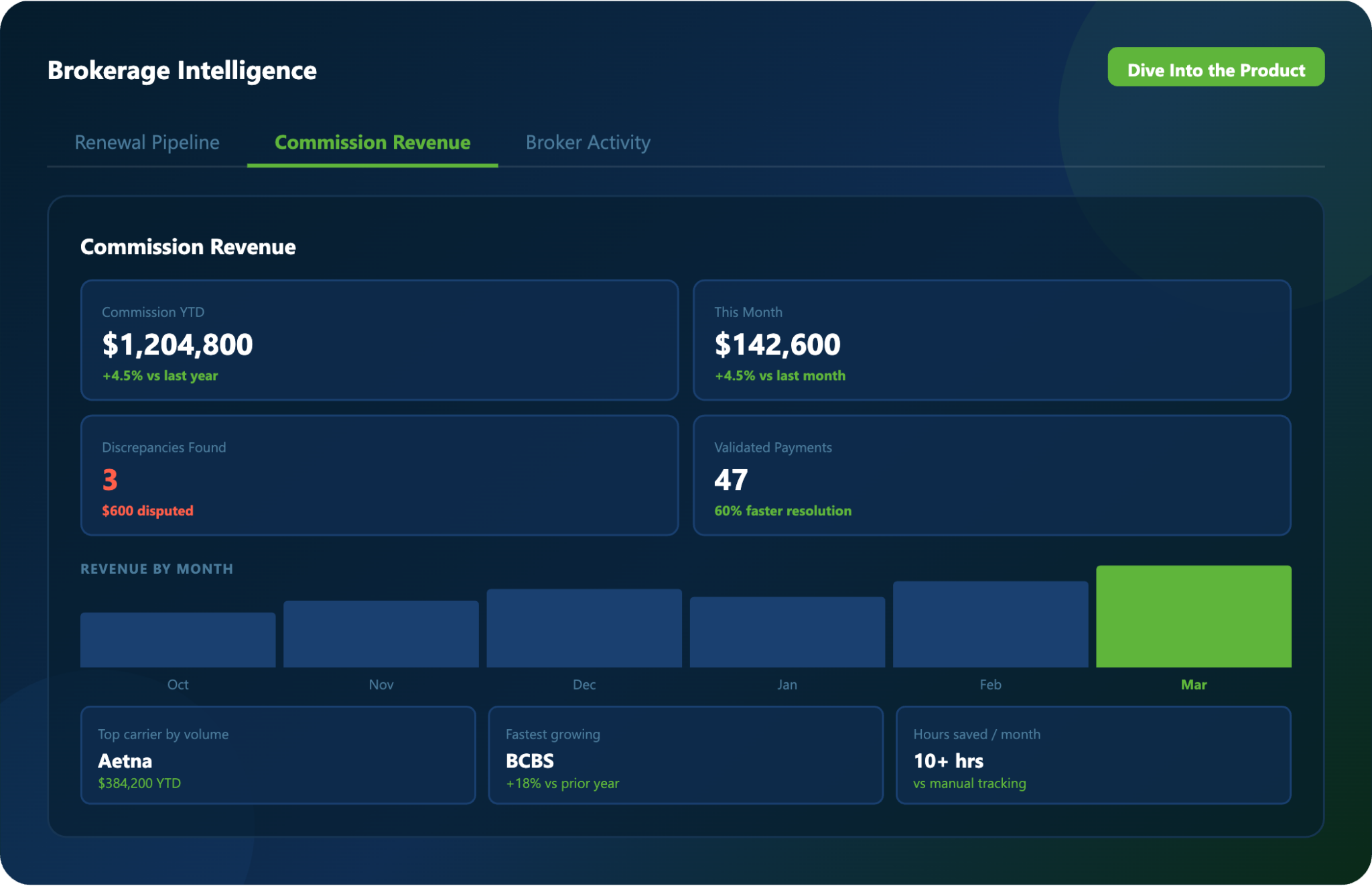Select the This Month revenue card
This screenshot has height=886, width=1372.
(x=991, y=340)
